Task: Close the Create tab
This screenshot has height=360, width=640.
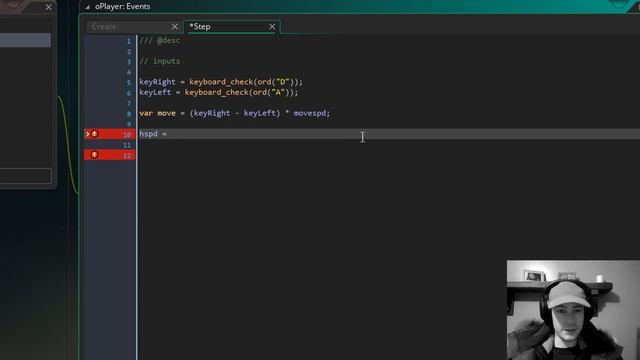Action: coord(175,27)
